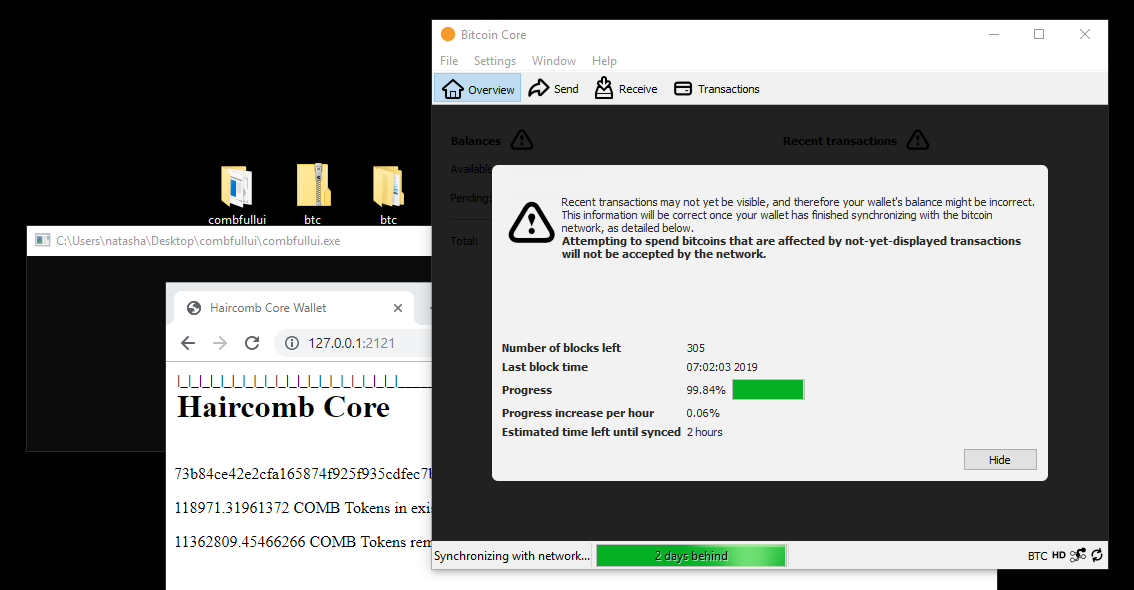
Task: Click the combfullui.exe console title bar
Action: (229, 241)
